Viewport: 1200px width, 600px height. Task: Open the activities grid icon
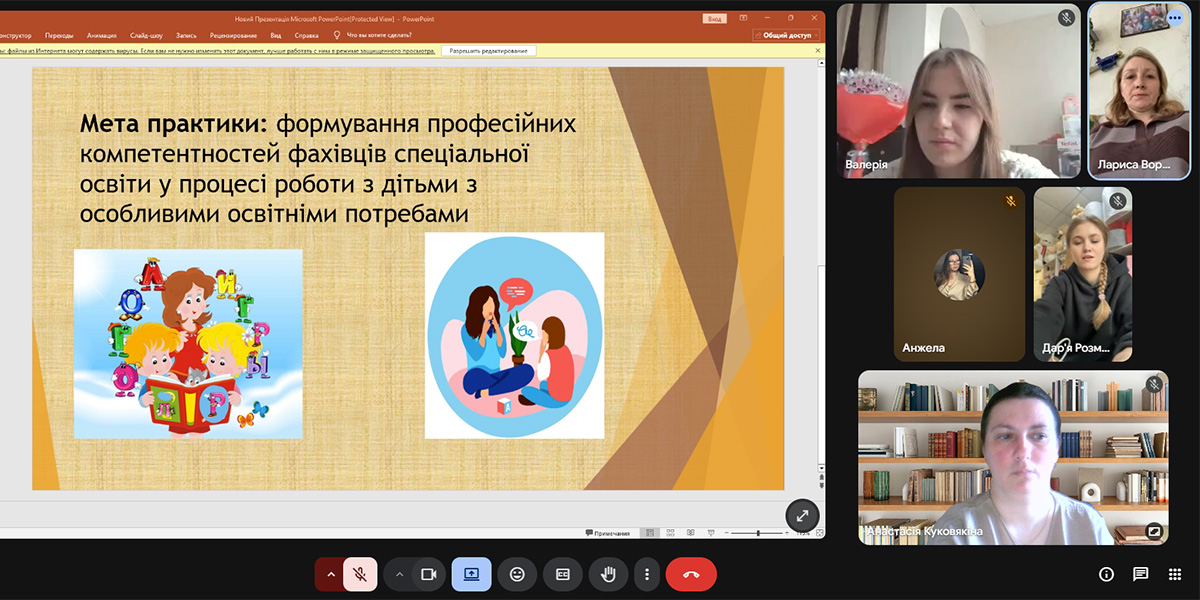(x=1174, y=574)
